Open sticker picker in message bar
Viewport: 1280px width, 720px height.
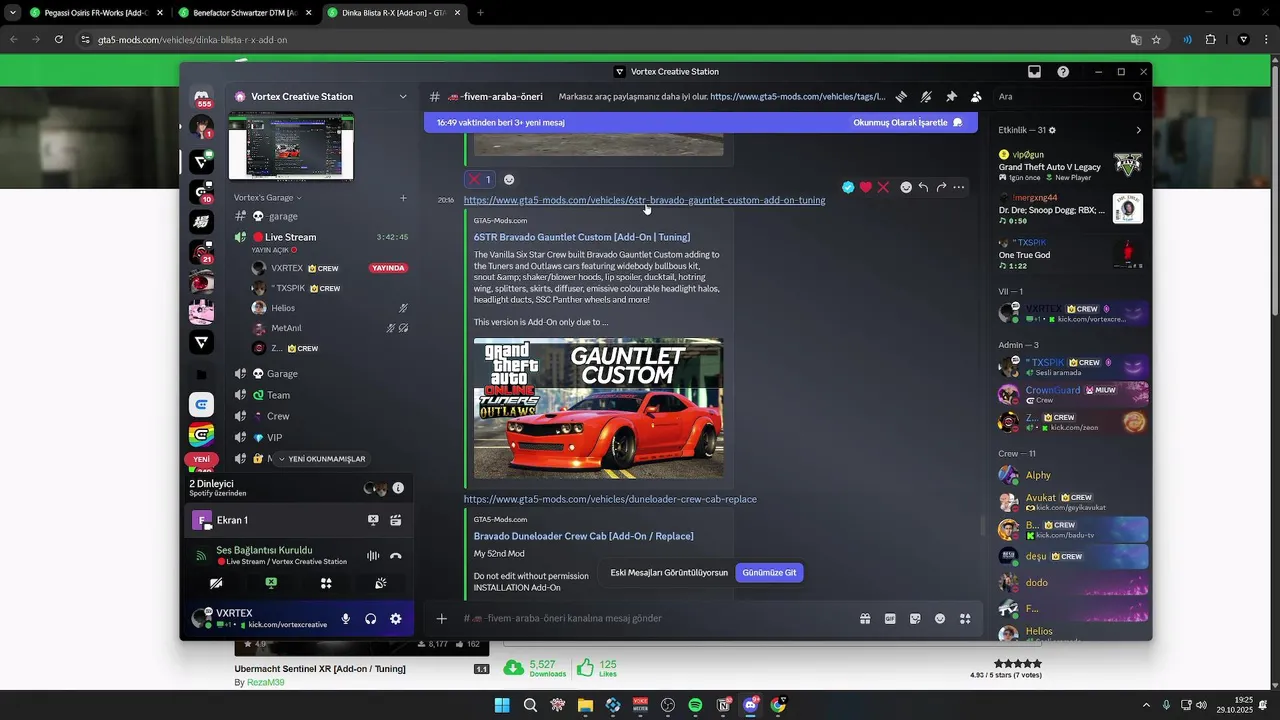(x=915, y=619)
